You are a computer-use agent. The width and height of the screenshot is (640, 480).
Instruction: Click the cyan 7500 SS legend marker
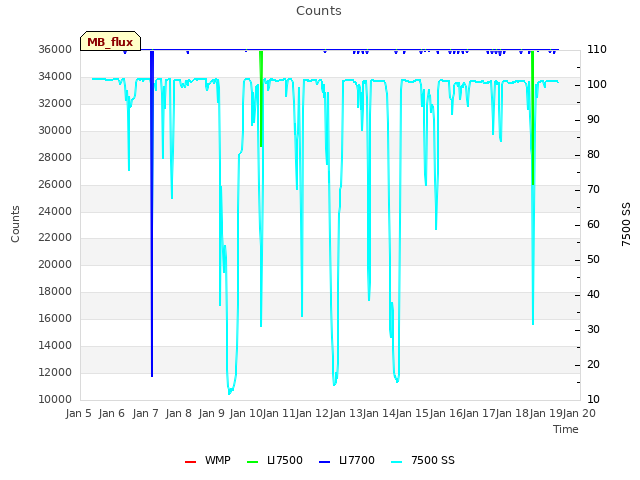pos(397,462)
